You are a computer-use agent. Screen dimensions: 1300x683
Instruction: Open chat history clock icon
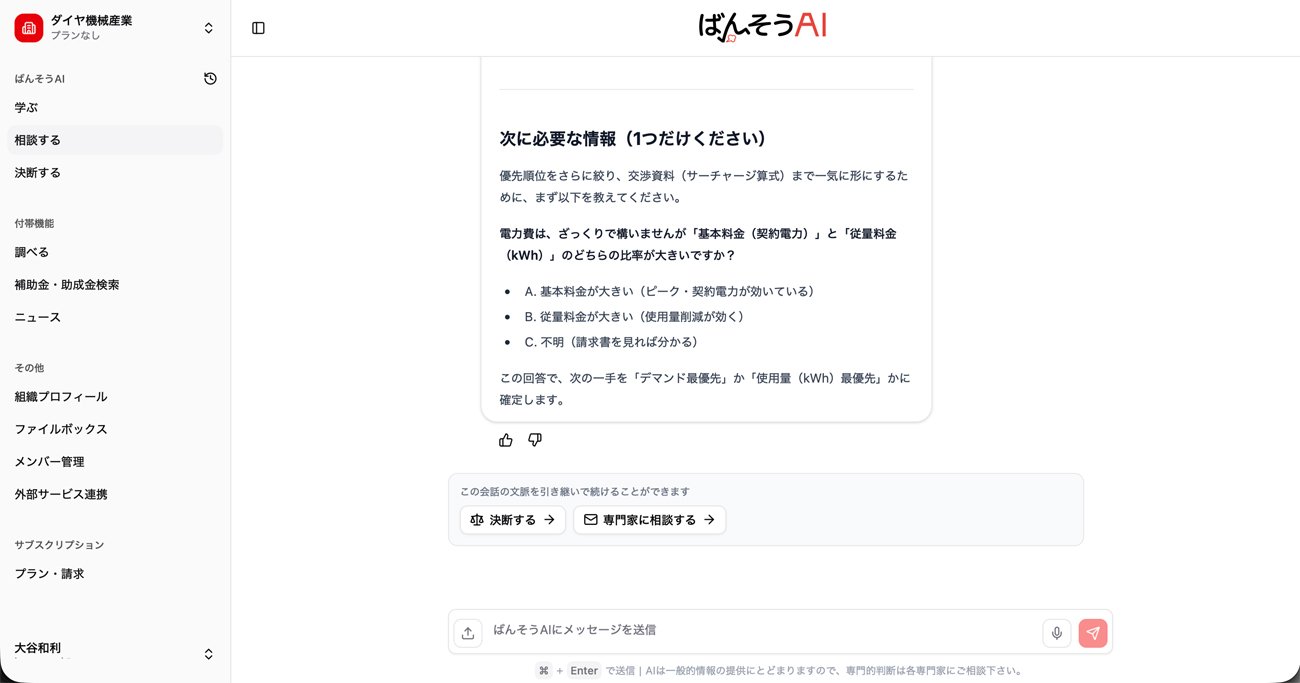tap(210, 79)
